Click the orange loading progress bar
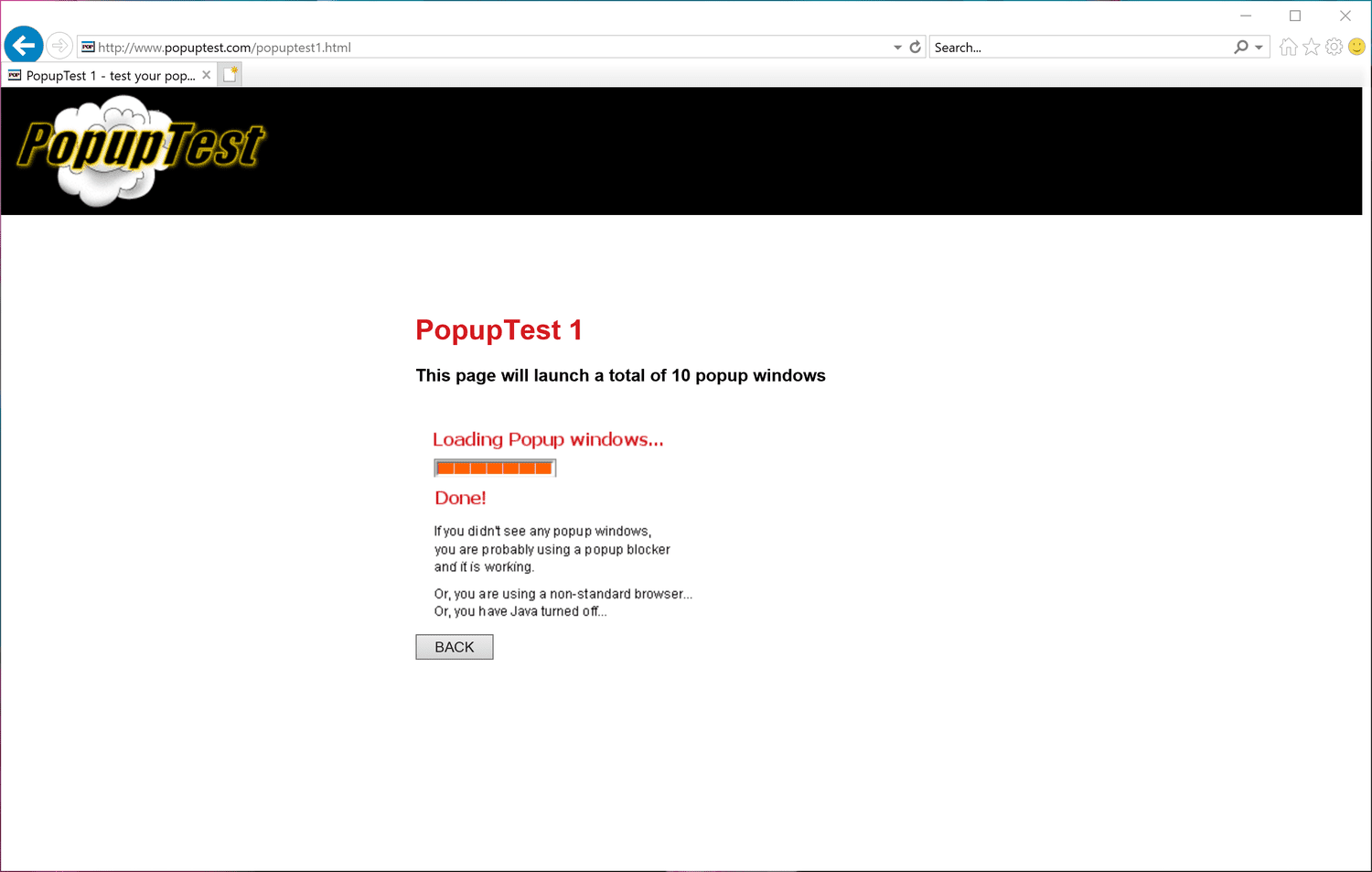This screenshot has height=872, width=1372. point(495,468)
